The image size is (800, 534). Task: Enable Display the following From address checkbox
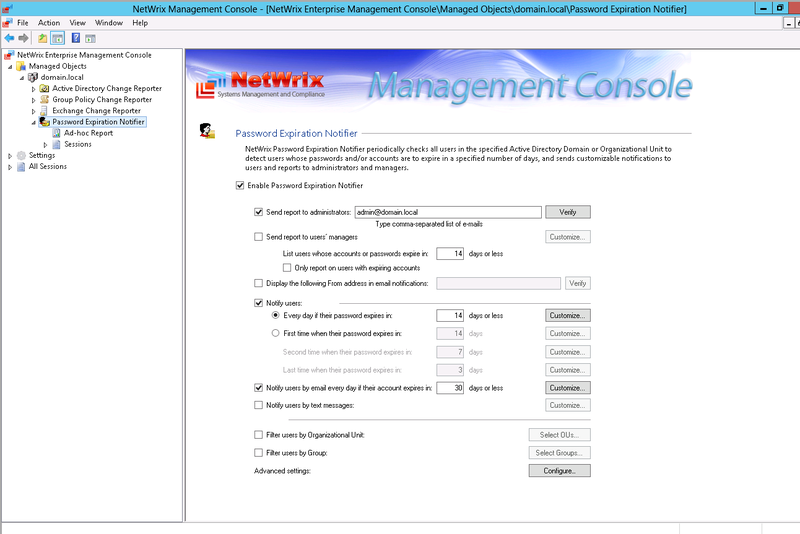point(259,283)
